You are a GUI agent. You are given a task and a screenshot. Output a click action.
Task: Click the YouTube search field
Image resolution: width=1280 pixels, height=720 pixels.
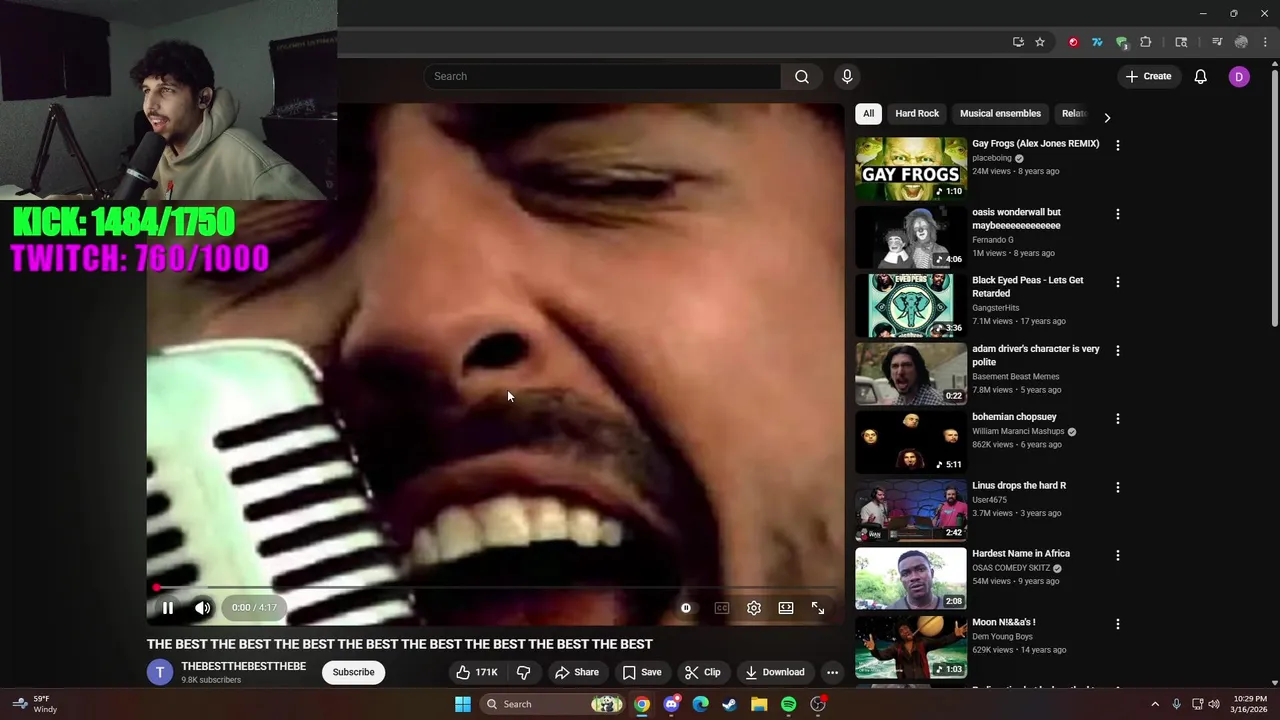(x=602, y=76)
